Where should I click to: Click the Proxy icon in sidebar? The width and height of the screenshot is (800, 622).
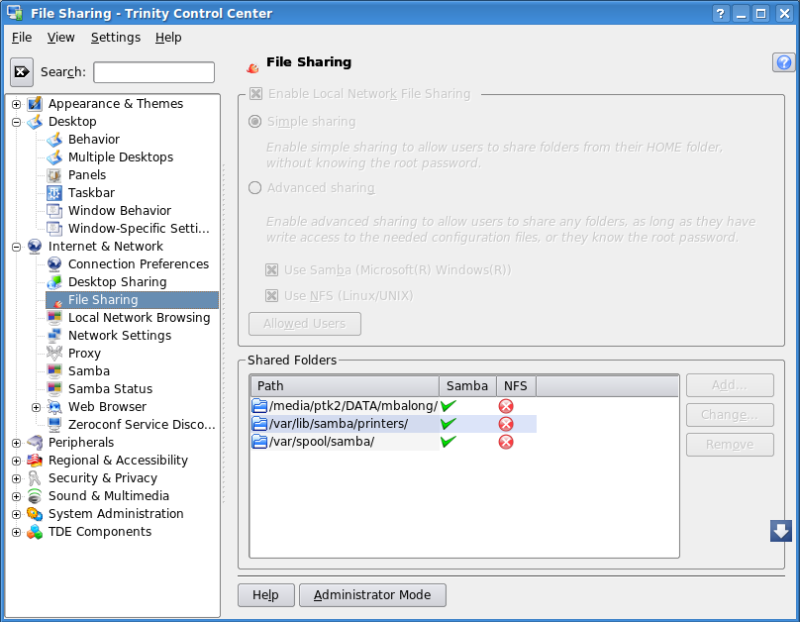(54, 353)
